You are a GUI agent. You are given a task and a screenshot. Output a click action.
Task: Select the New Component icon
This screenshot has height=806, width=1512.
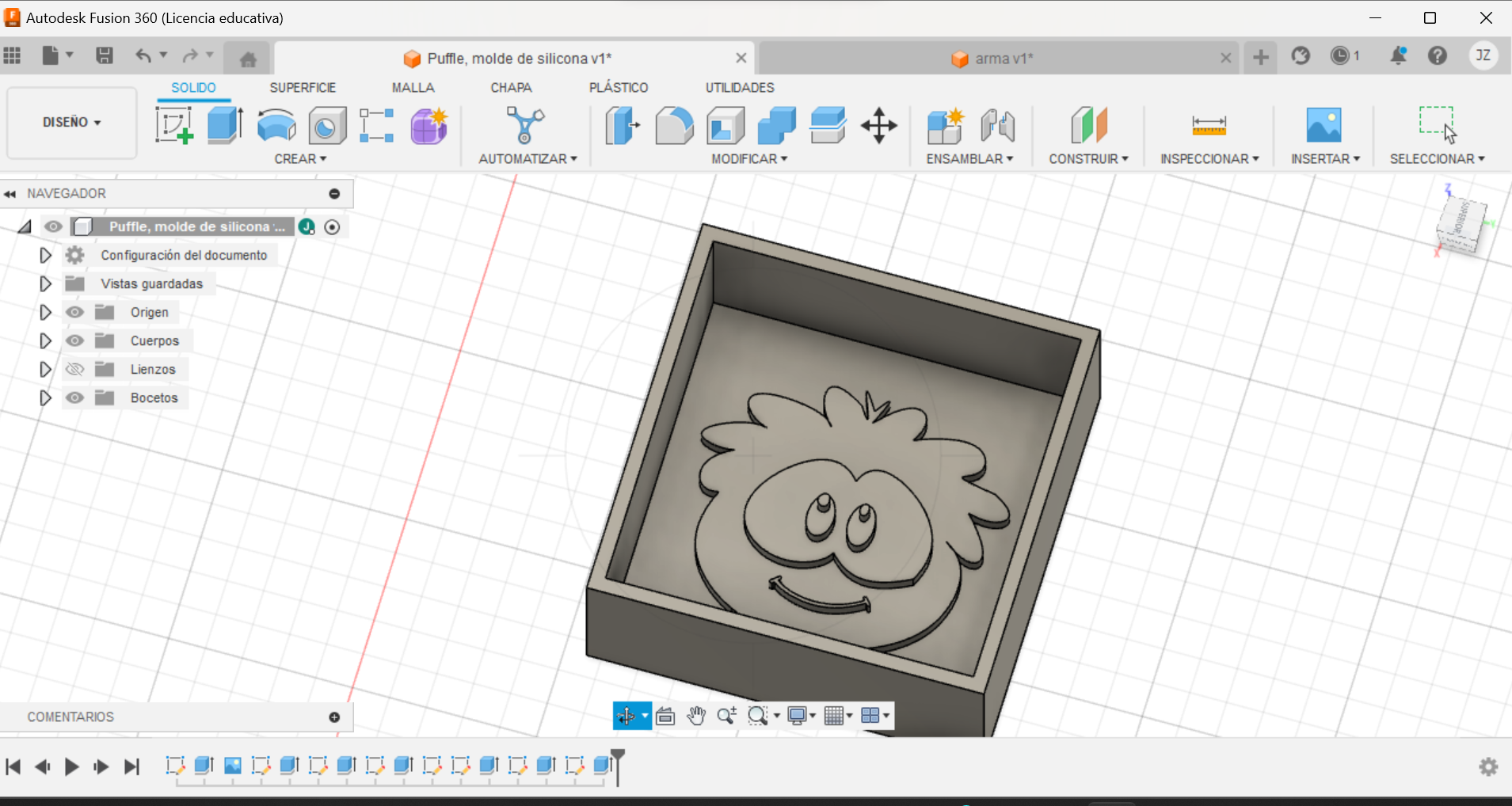coord(946,125)
